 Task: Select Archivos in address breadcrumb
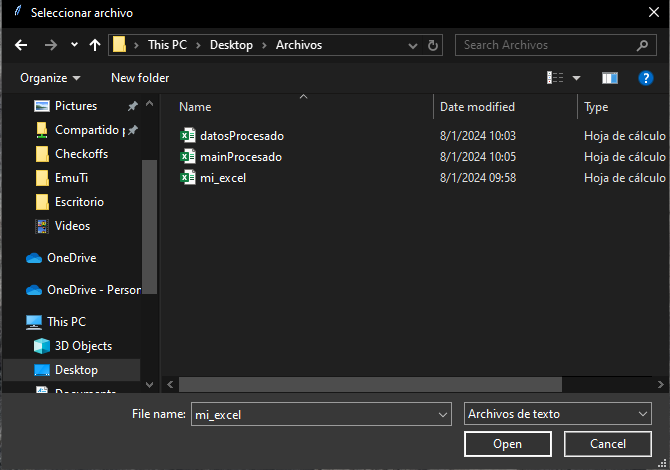pos(299,45)
